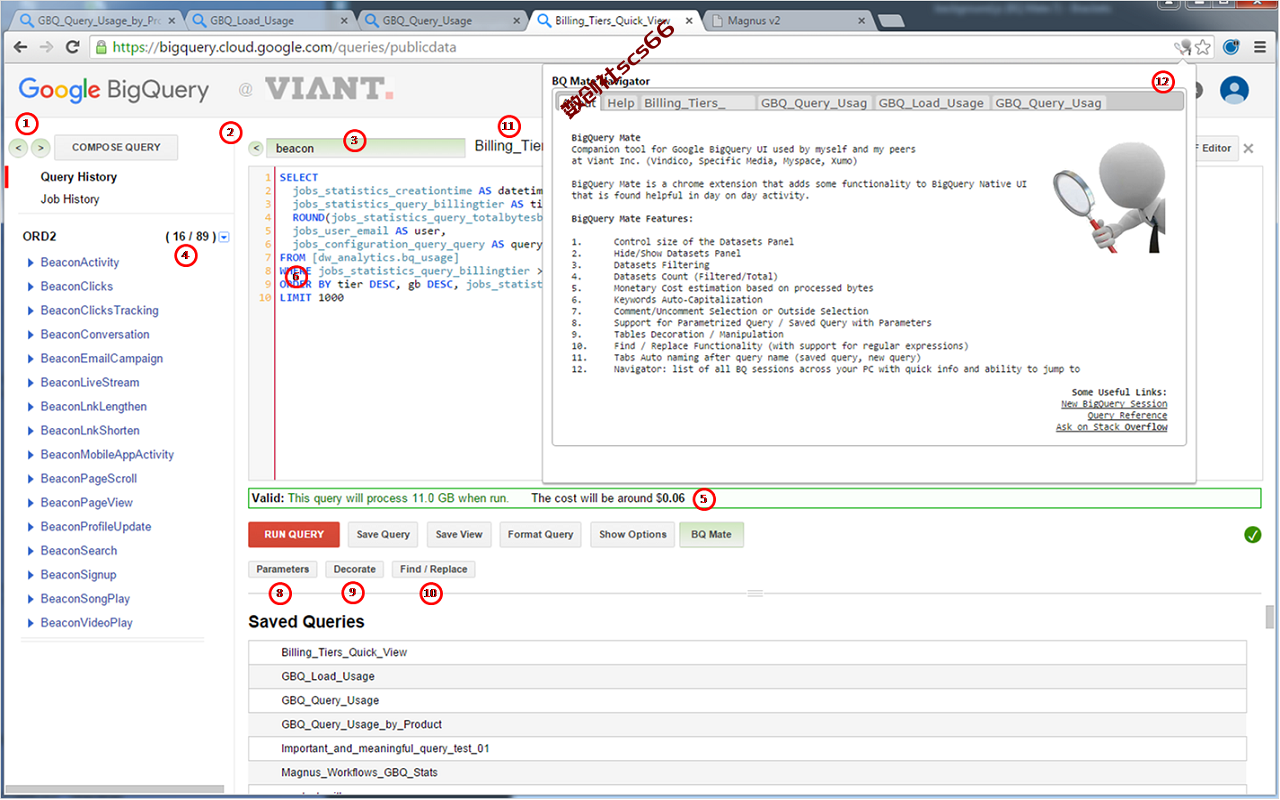The image size is (1280, 800).
Task: Click the RUN QUERY button
Action: pos(294,535)
